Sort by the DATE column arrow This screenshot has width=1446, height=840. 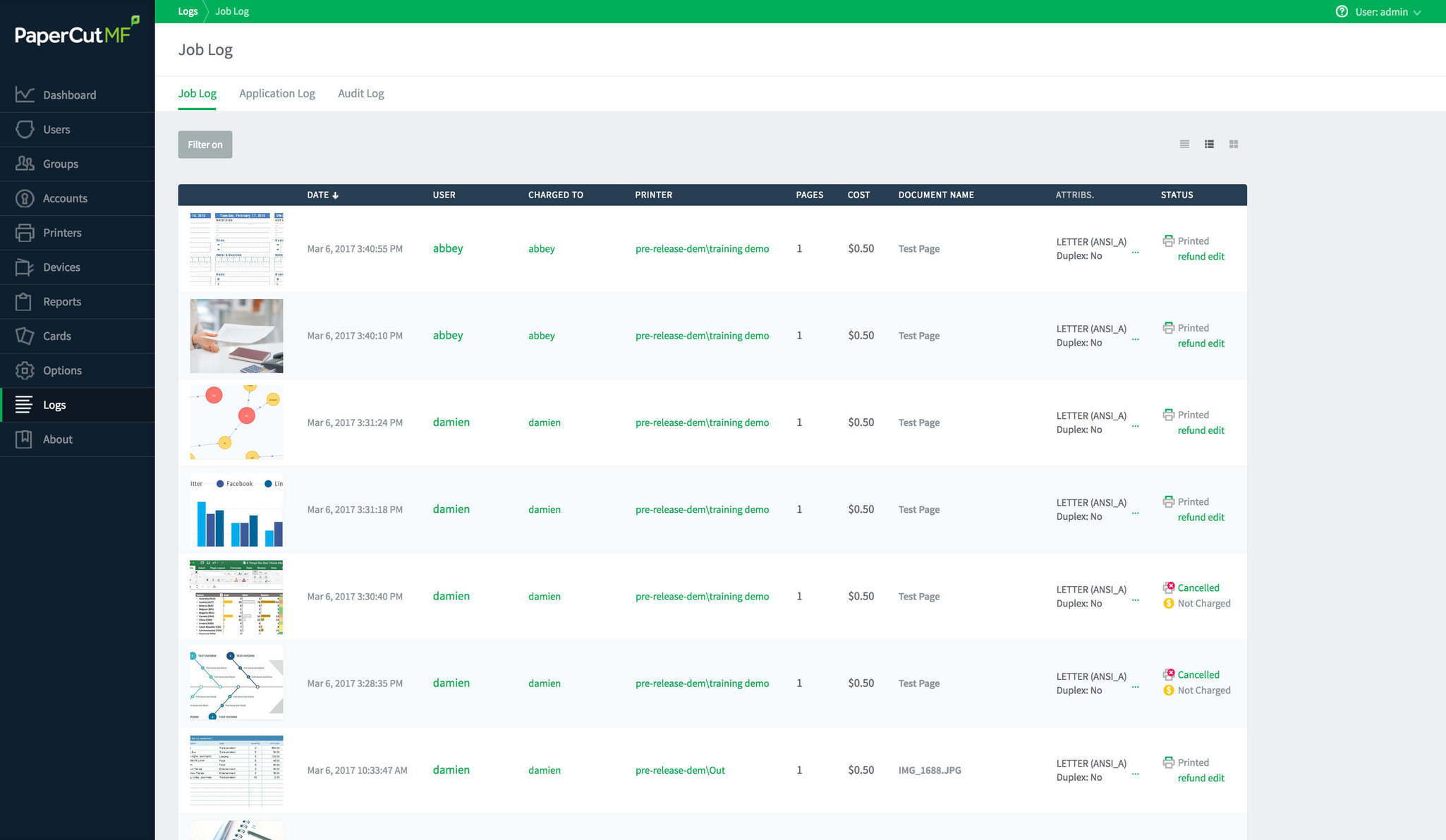point(336,195)
